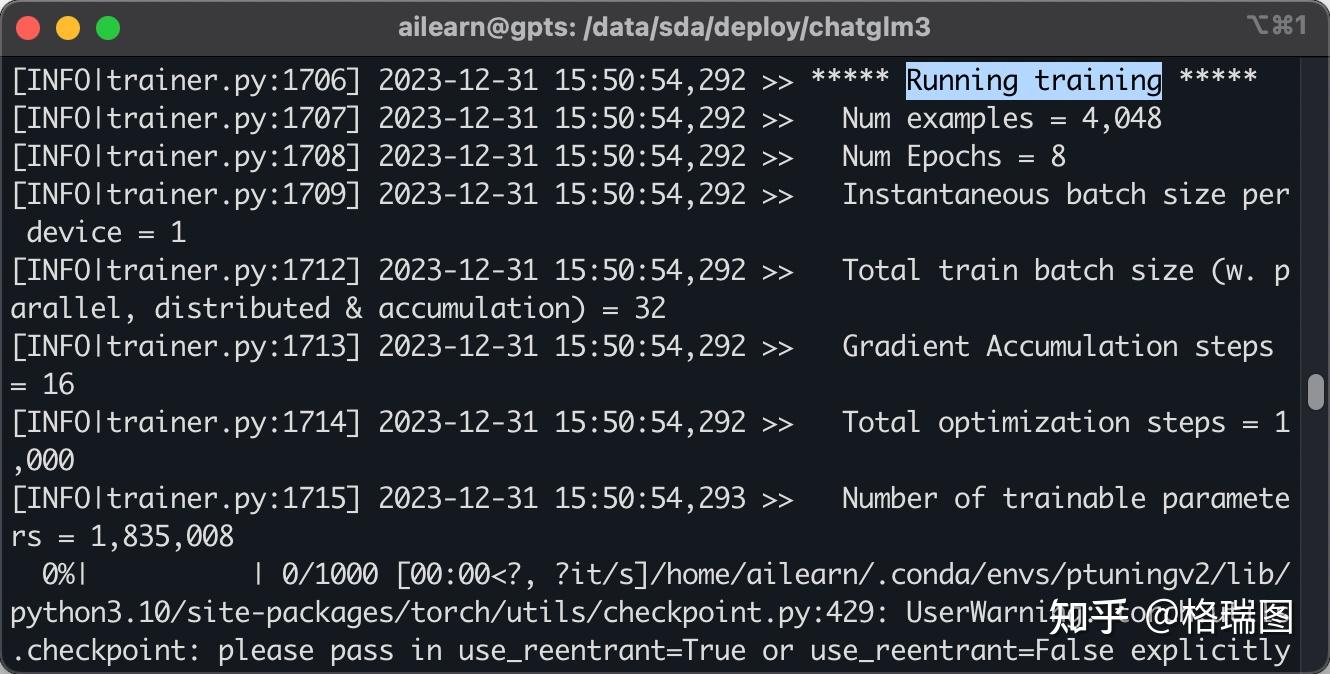Click the "Gradient Accumulation steps" text
This screenshot has height=674, width=1330.
click(1057, 347)
